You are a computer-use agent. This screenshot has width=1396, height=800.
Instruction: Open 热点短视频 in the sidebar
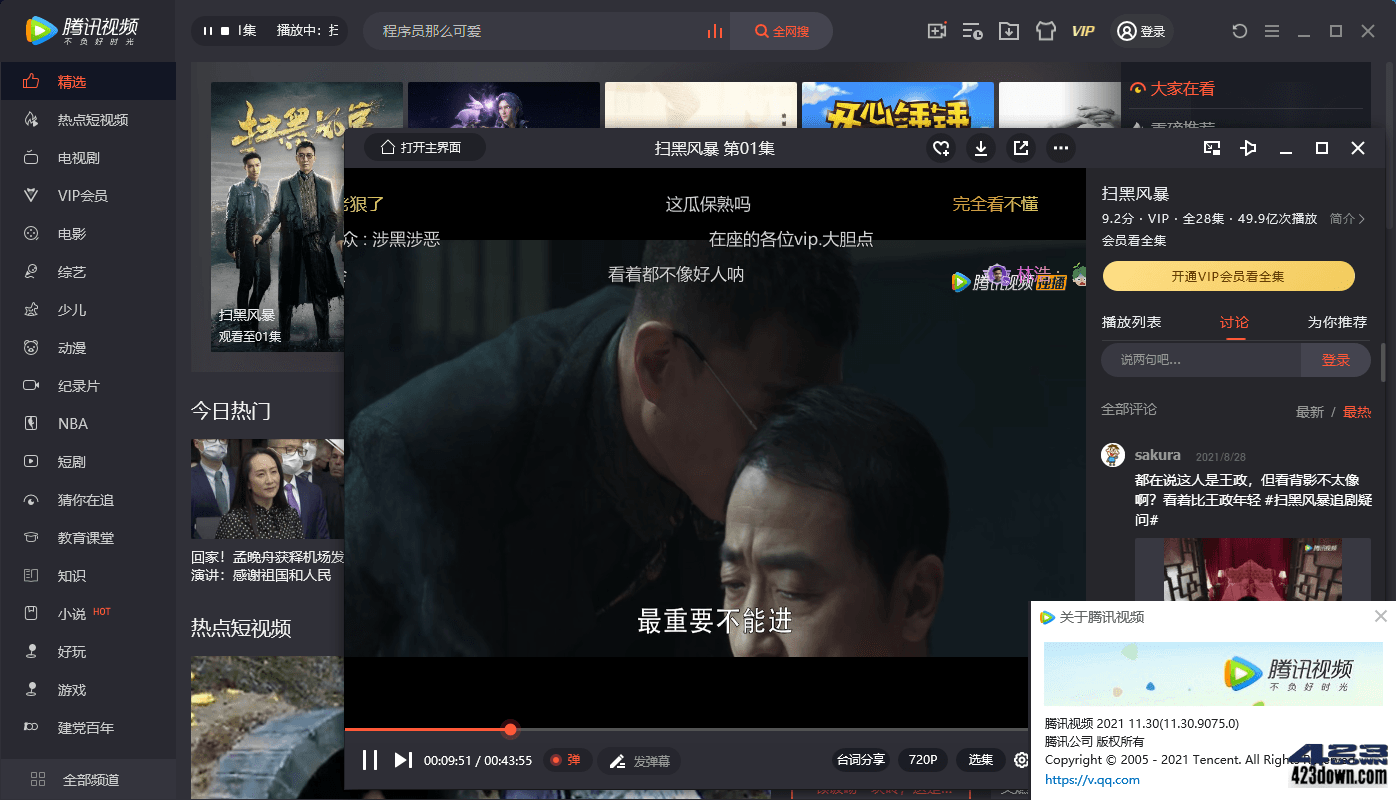click(88, 120)
